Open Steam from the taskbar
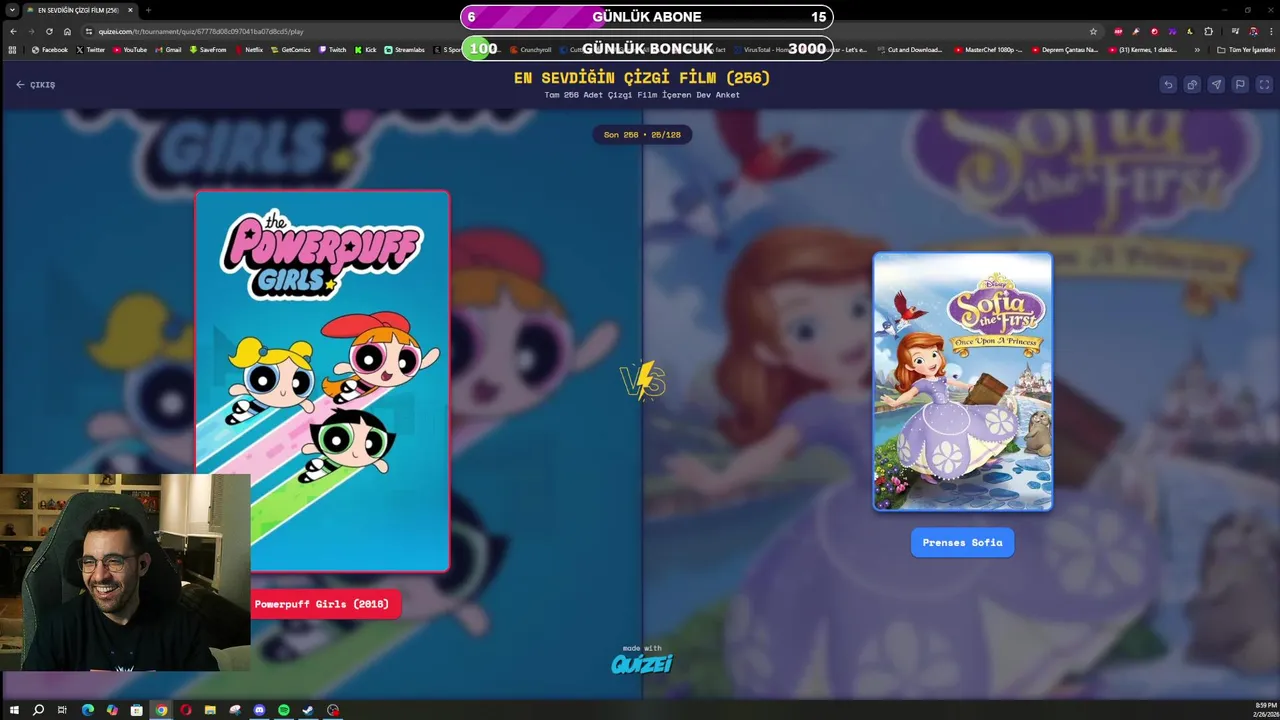Viewport: 1280px width, 720px height. pos(308,710)
